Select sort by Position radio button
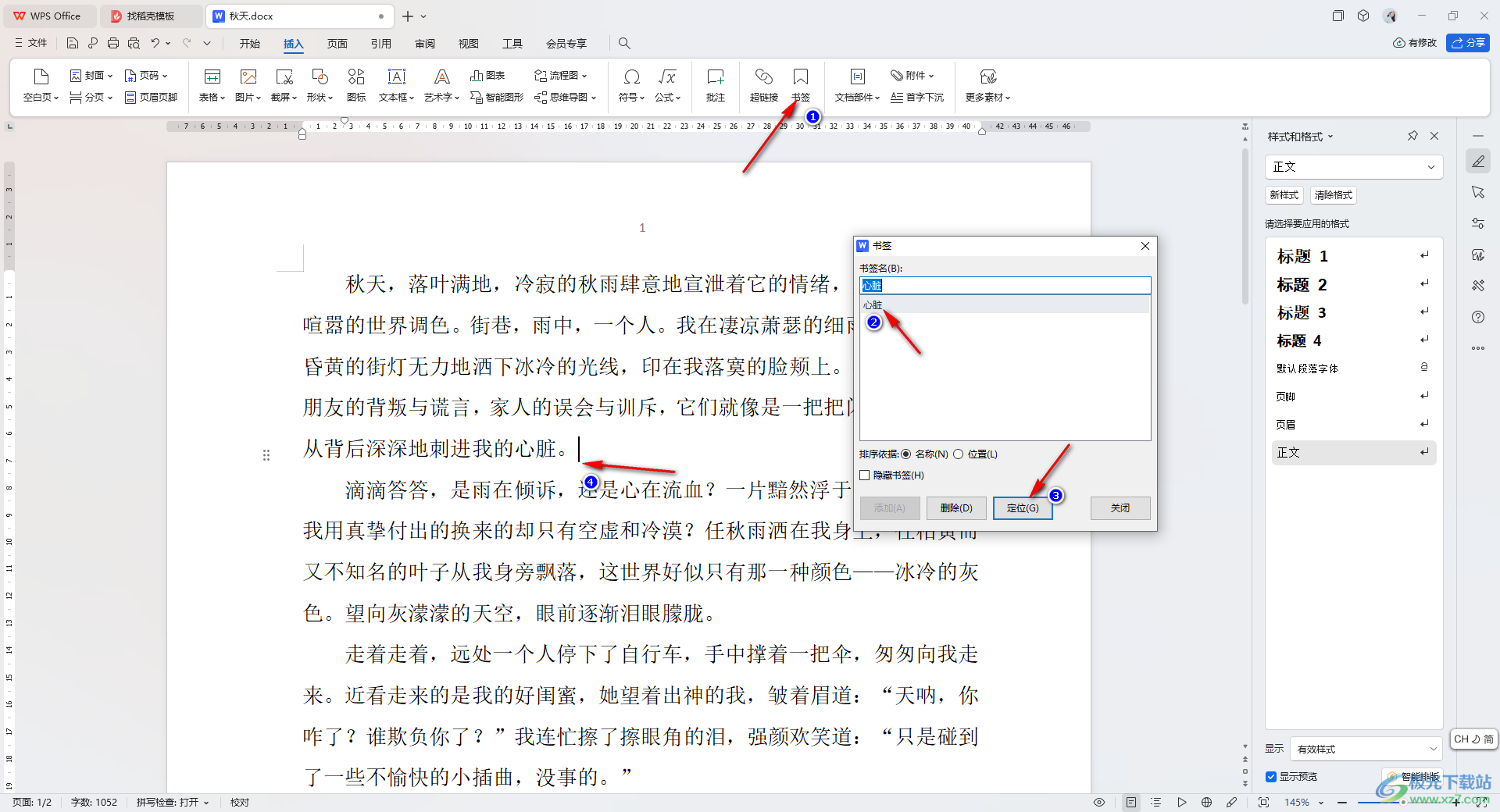The image size is (1500, 812). point(959,454)
